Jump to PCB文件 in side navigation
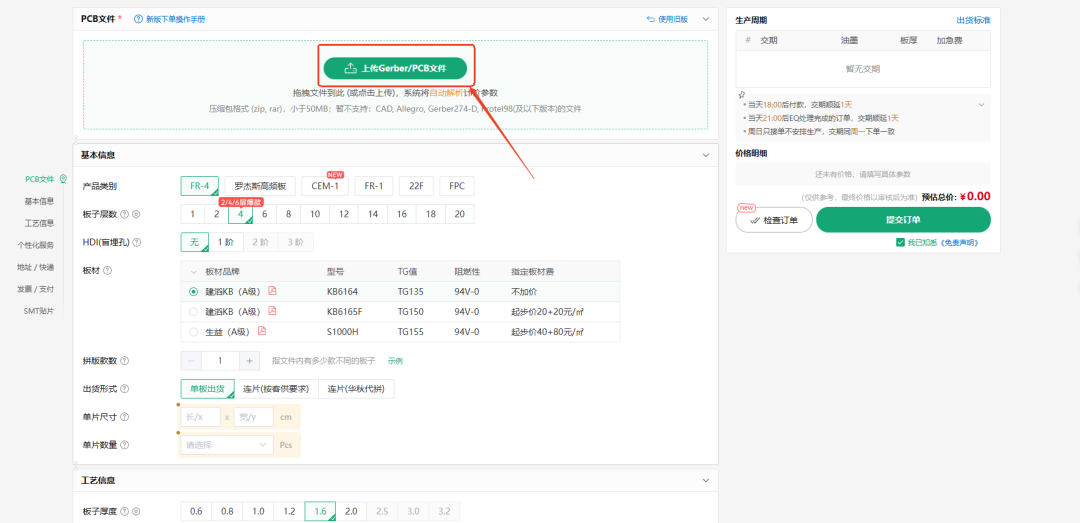 click(x=40, y=179)
